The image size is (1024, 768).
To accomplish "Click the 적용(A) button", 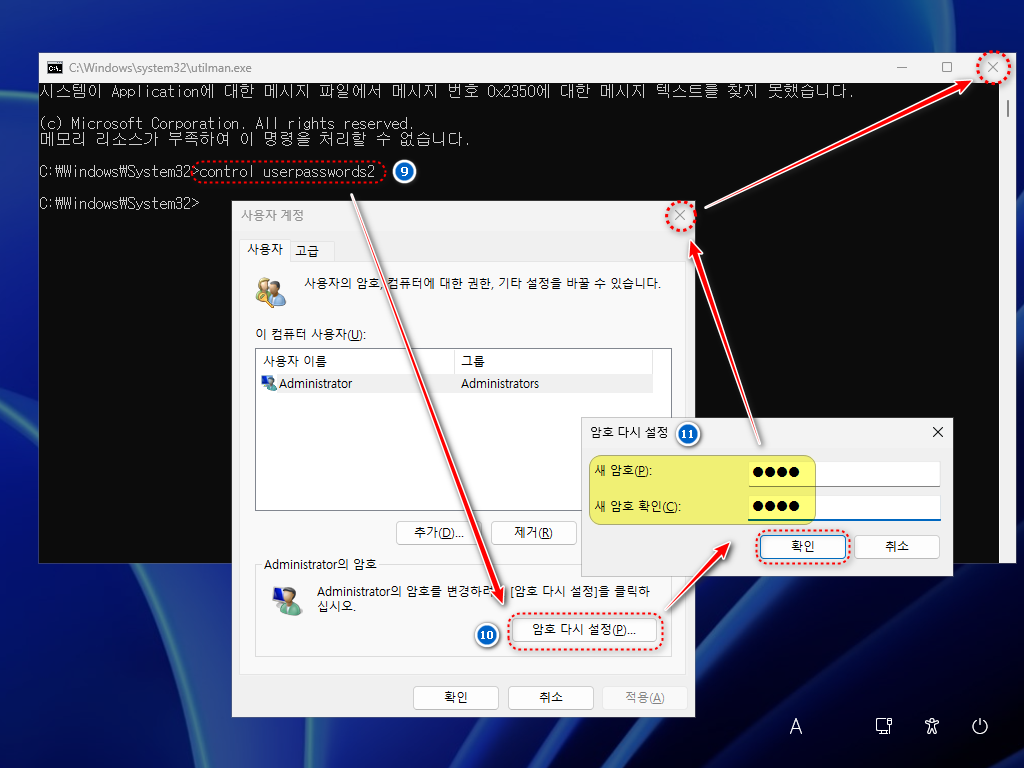I will (x=645, y=697).
